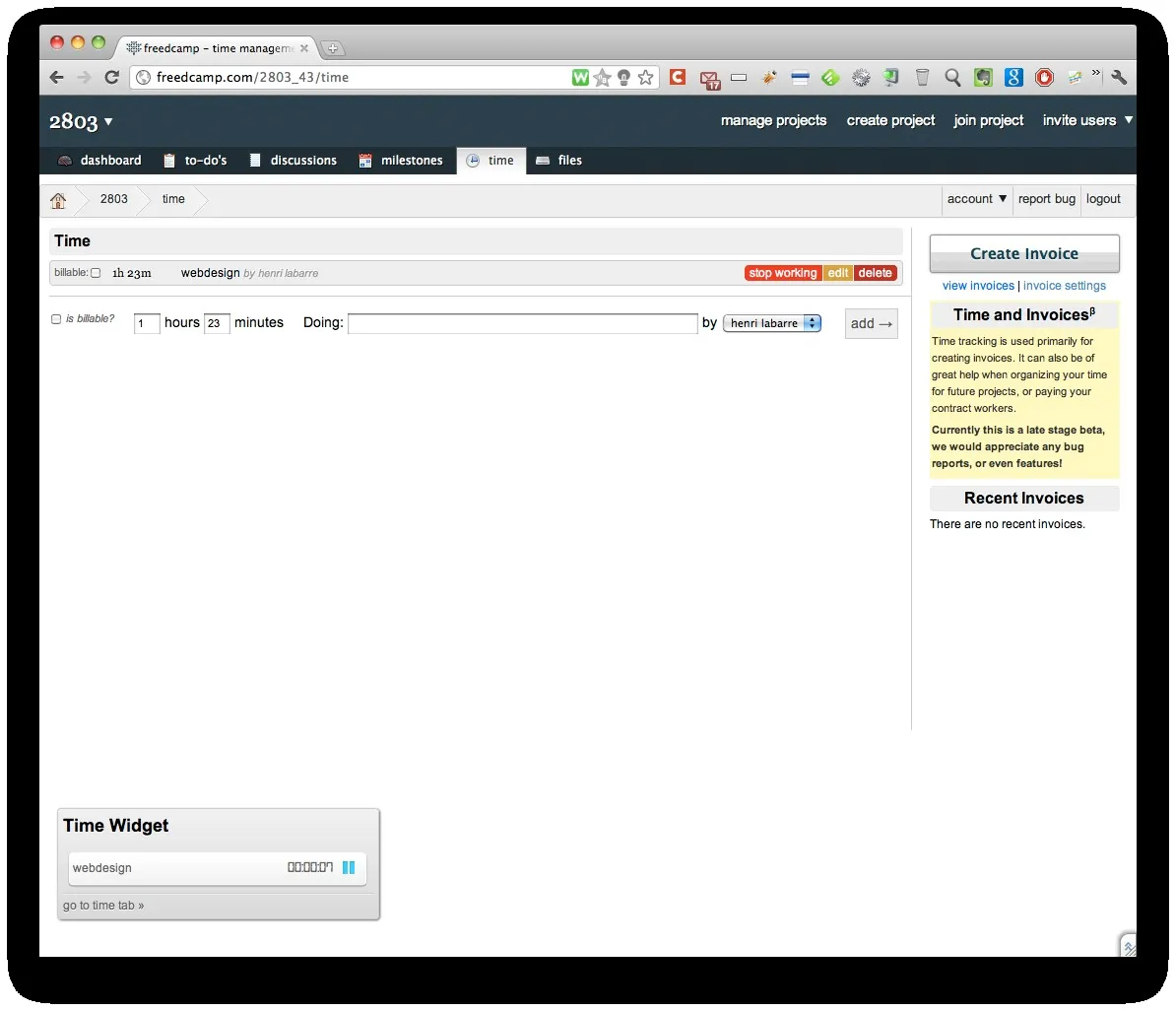
Task: Click the time breadcrumb item
Action: pyautogui.click(x=173, y=199)
